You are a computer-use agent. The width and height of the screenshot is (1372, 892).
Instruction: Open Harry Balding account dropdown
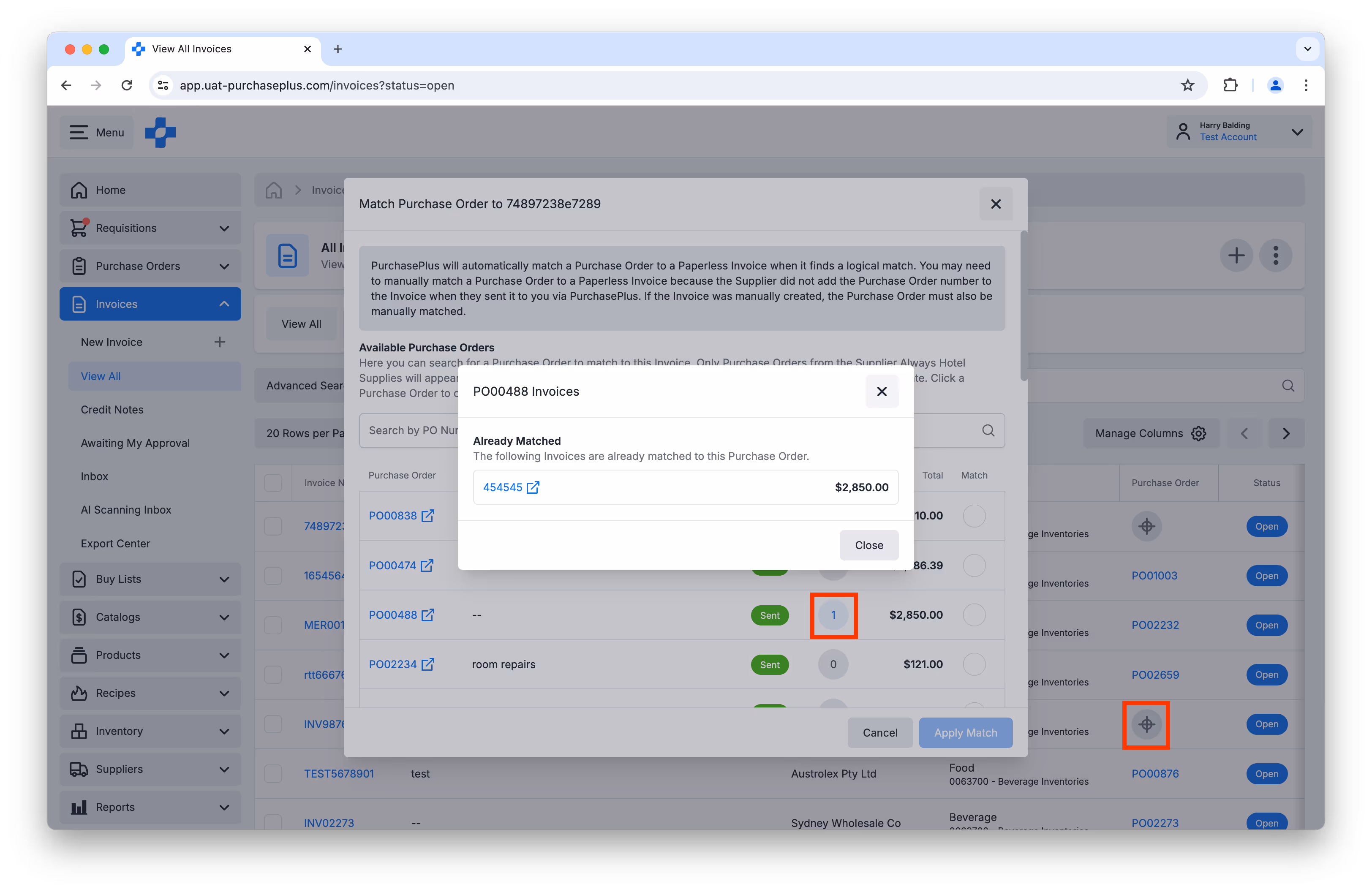click(x=1297, y=132)
